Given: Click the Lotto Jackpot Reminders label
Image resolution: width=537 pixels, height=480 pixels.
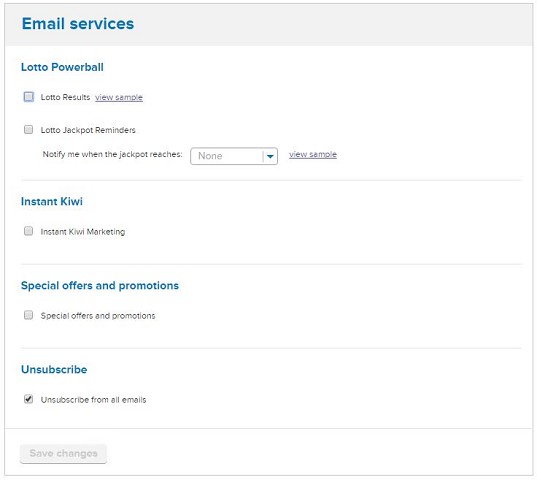Looking at the screenshot, I should pos(88,130).
